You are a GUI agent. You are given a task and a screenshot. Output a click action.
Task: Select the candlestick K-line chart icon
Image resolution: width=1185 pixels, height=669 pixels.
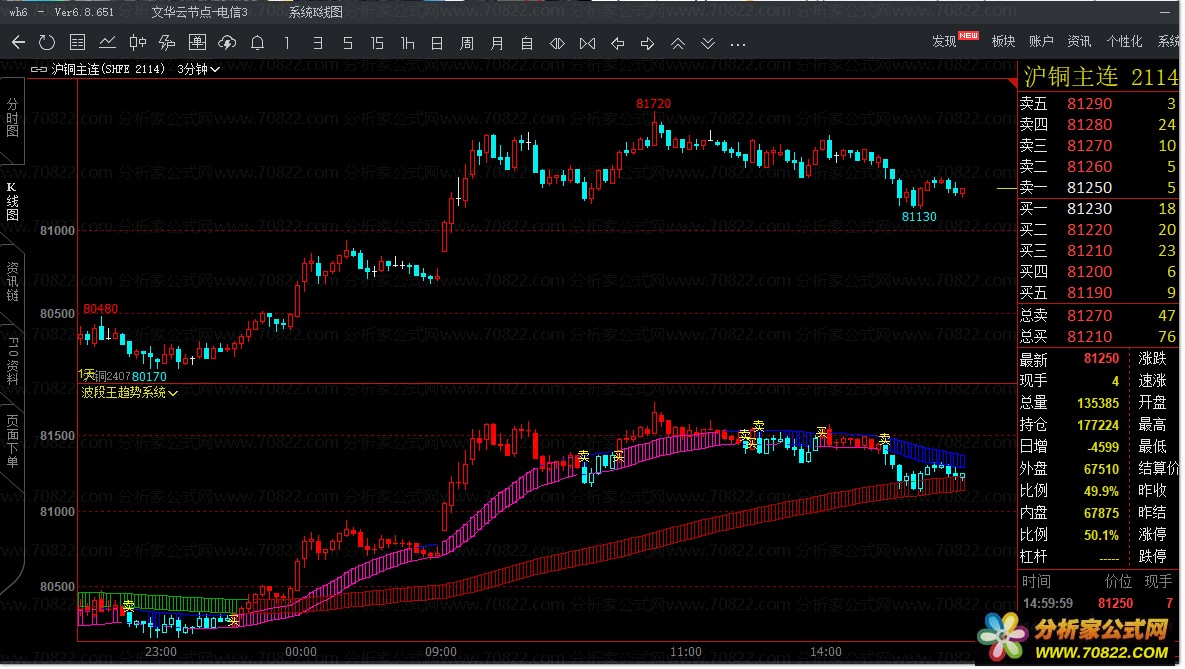pyautogui.click(x=138, y=43)
